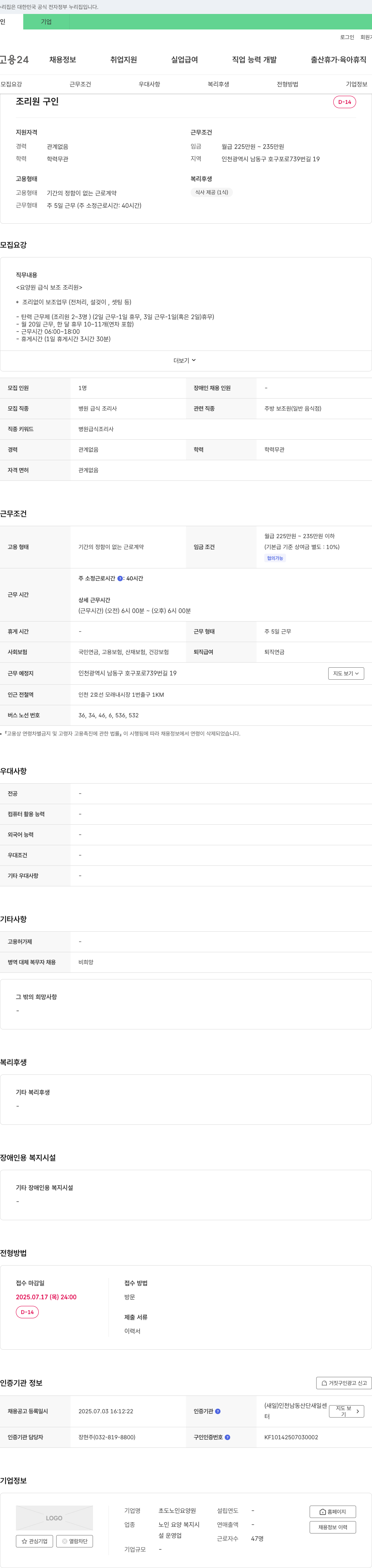The width and height of the screenshot is (372, 1568).
Task: Click the 방문 application method text
Action: coord(129,1297)
